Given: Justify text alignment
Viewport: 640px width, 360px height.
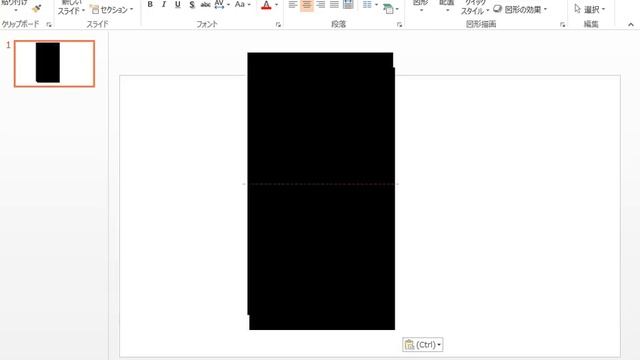Looking at the screenshot, I should (x=334, y=5).
